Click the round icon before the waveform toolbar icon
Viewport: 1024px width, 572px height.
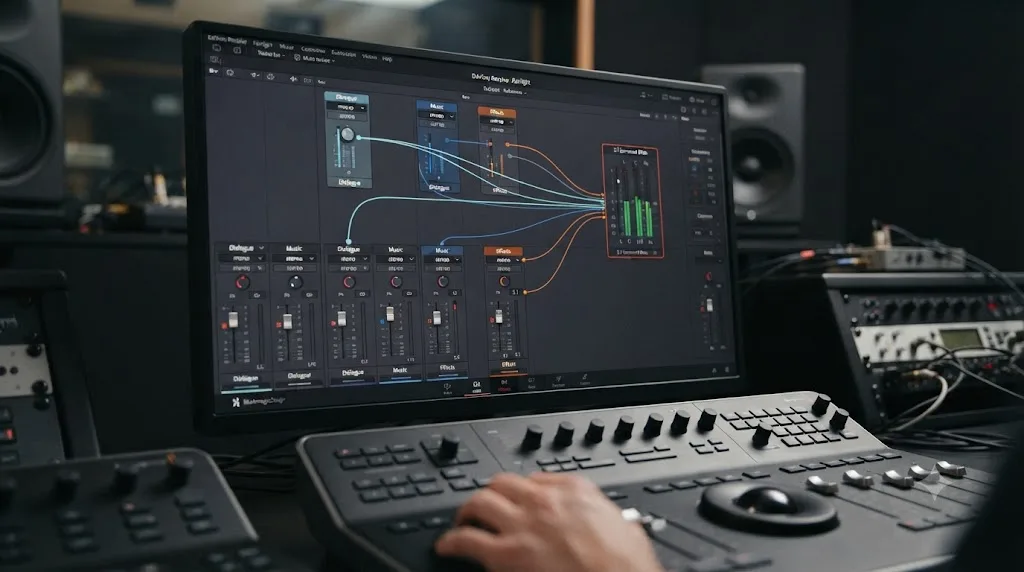(270, 77)
